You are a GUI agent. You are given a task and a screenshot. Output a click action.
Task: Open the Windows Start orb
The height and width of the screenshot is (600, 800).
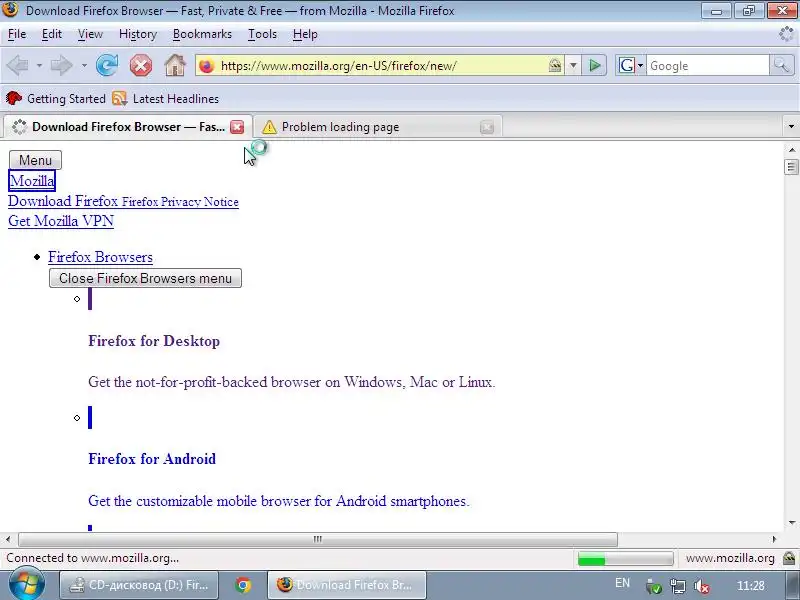[x=27, y=584]
